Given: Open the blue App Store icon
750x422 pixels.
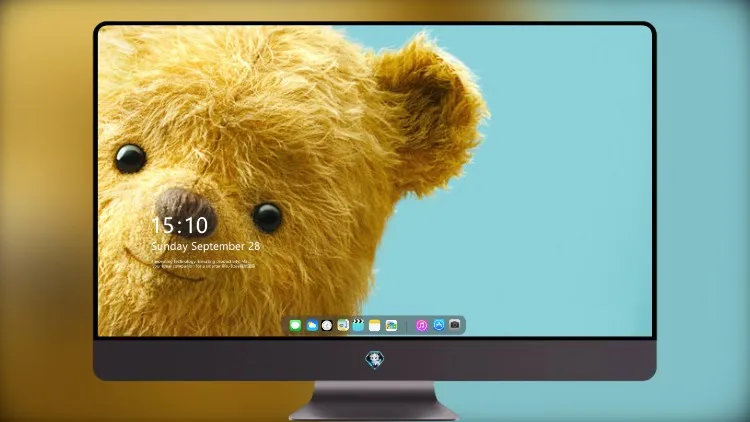Looking at the screenshot, I should pos(439,325).
